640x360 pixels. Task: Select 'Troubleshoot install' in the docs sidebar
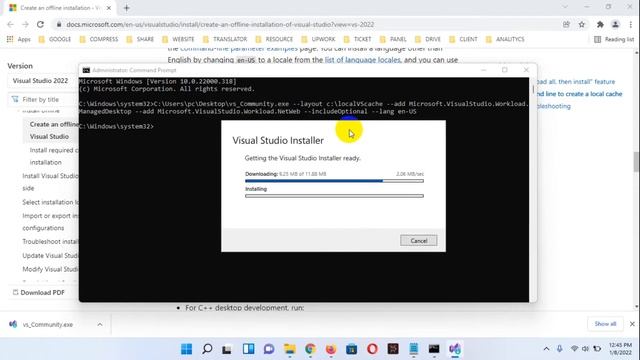point(50,242)
